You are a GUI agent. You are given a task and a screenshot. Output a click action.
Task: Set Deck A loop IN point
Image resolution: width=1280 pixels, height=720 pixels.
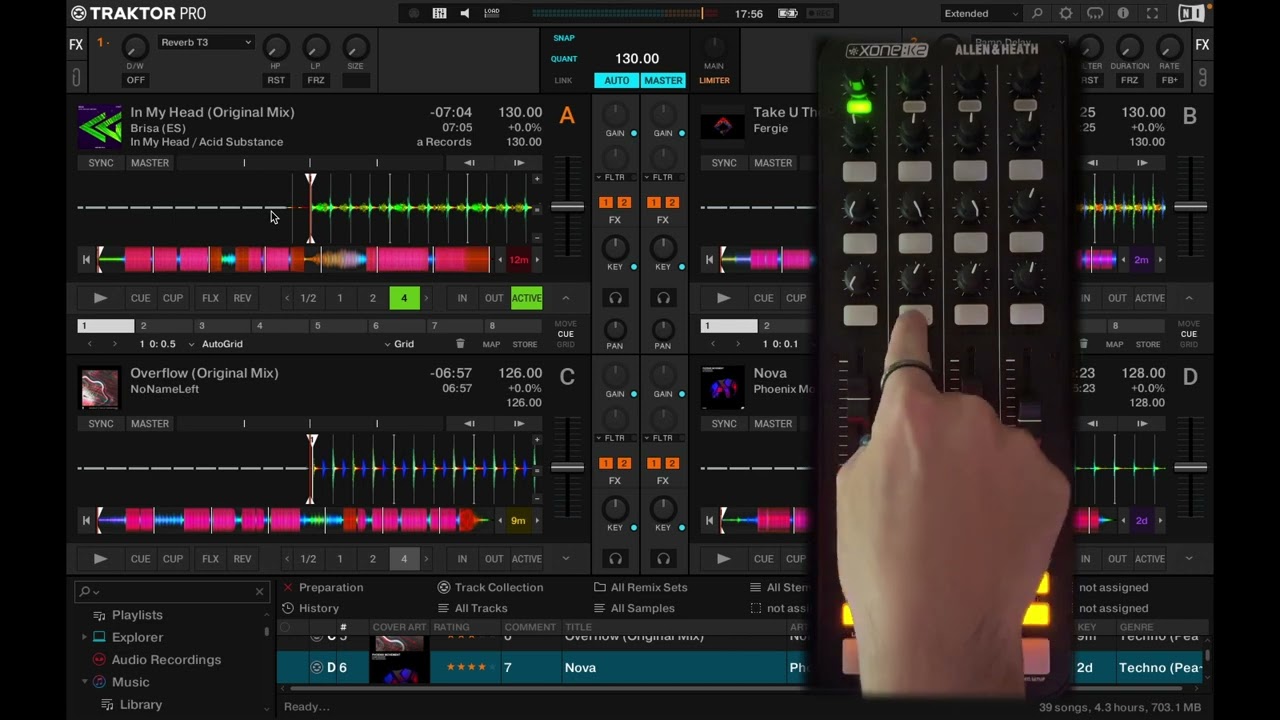(x=462, y=298)
